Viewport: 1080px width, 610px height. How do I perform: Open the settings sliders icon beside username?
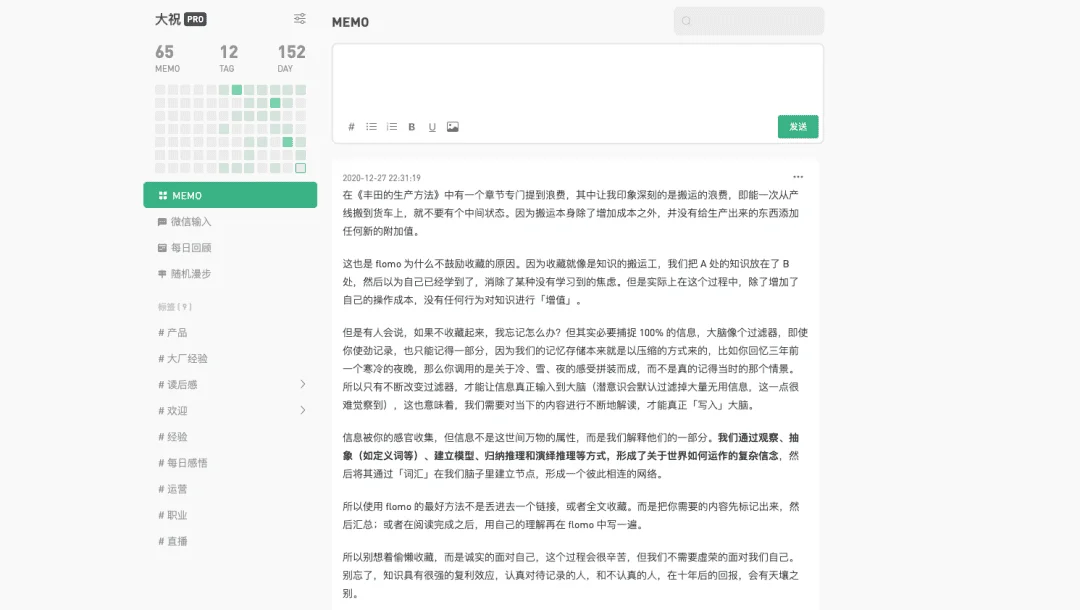coord(300,19)
